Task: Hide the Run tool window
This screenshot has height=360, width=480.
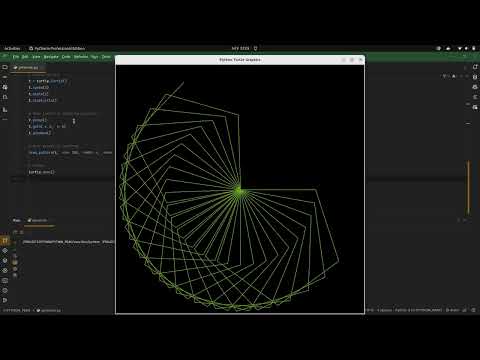Action: point(465,220)
